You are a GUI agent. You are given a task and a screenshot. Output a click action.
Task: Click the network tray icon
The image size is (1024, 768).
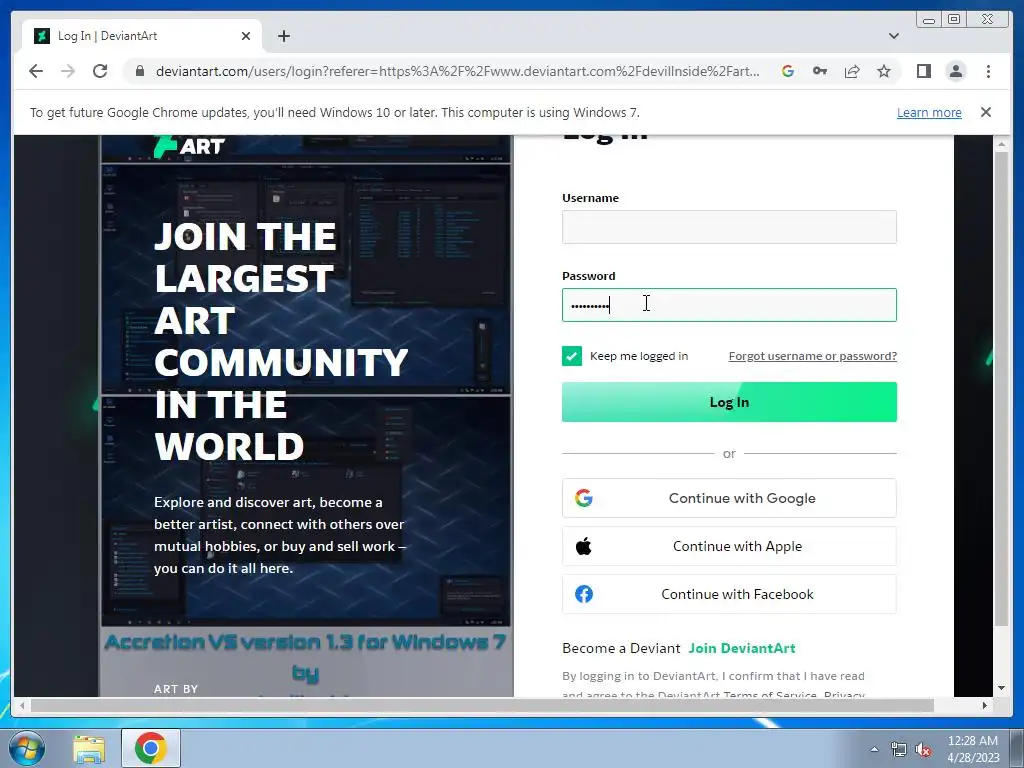(899, 750)
